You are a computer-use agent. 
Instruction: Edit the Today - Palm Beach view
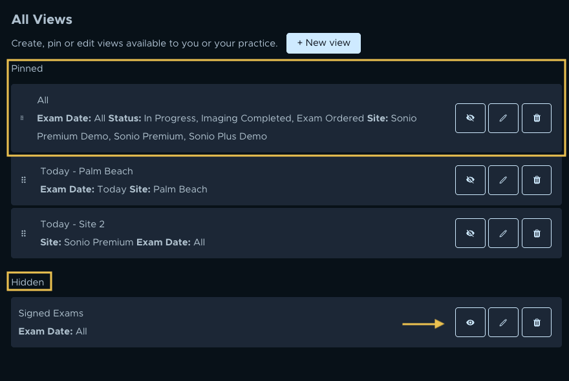(x=503, y=180)
